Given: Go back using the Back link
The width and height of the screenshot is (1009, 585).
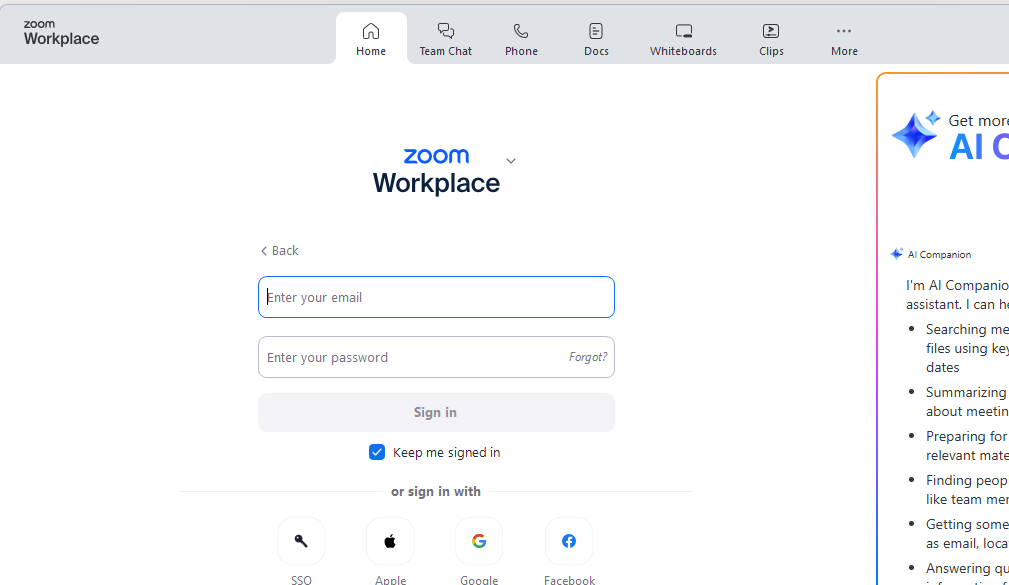Looking at the screenshot, I should click(x=279, y=250).
